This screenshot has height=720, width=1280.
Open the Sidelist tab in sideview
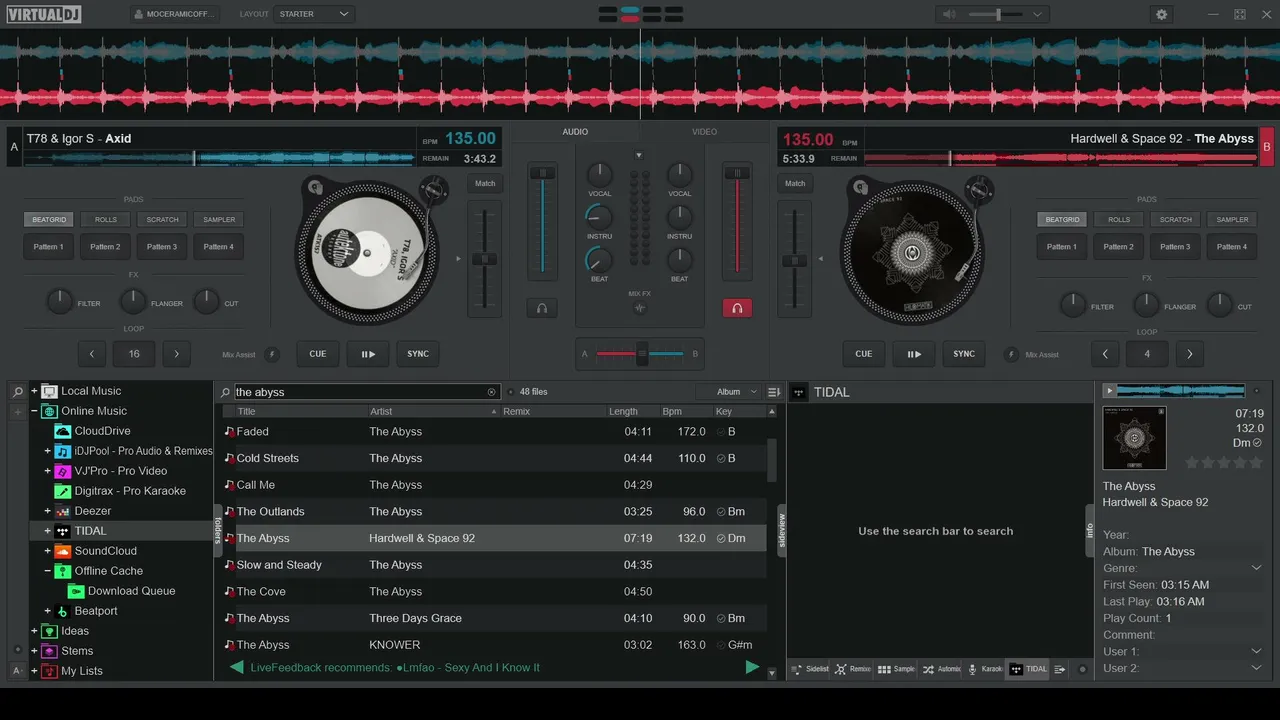[810, 669]
